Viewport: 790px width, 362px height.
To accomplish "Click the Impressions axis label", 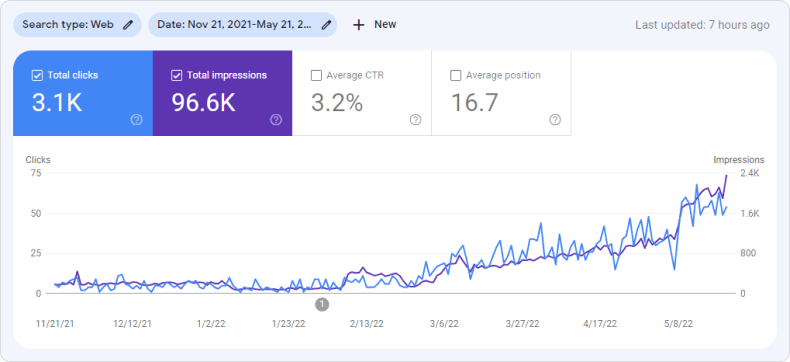I will [x=739, y=160].
